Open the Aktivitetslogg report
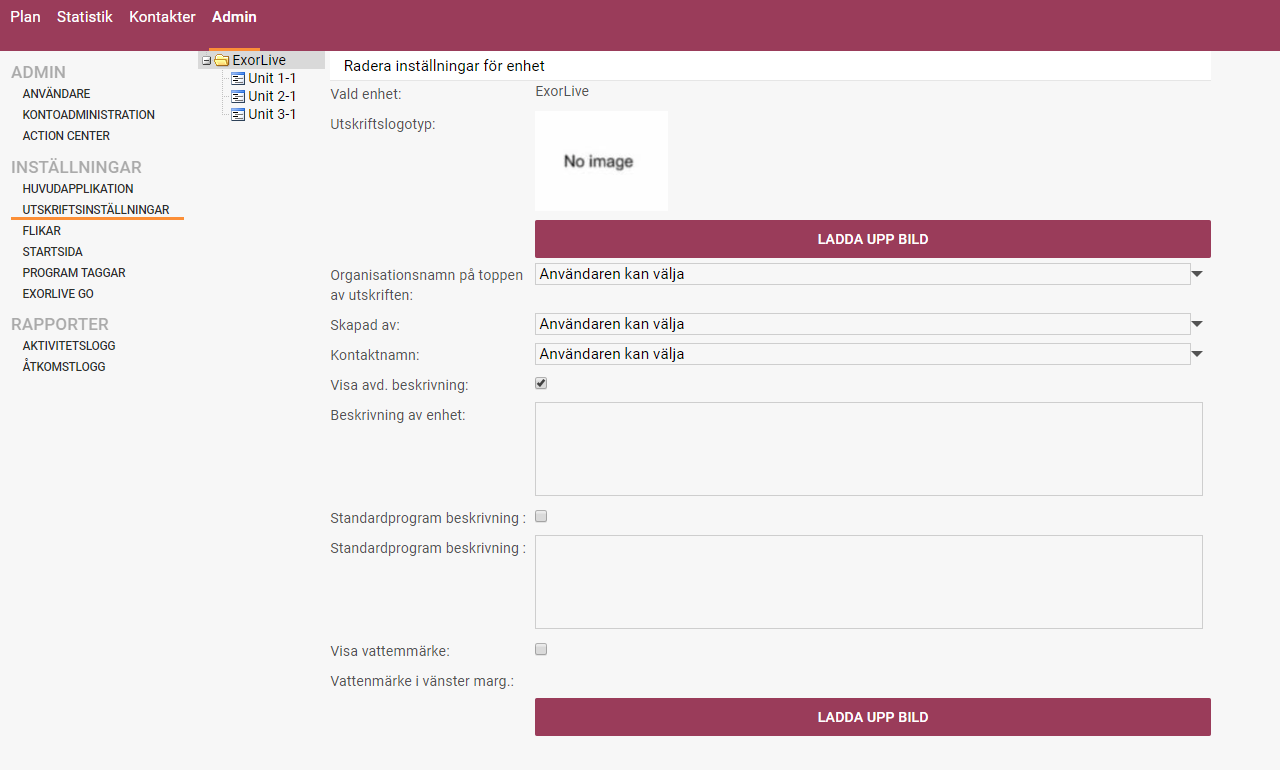The height and width of the screenshot is (770, 1280). [x=69, y=346]
